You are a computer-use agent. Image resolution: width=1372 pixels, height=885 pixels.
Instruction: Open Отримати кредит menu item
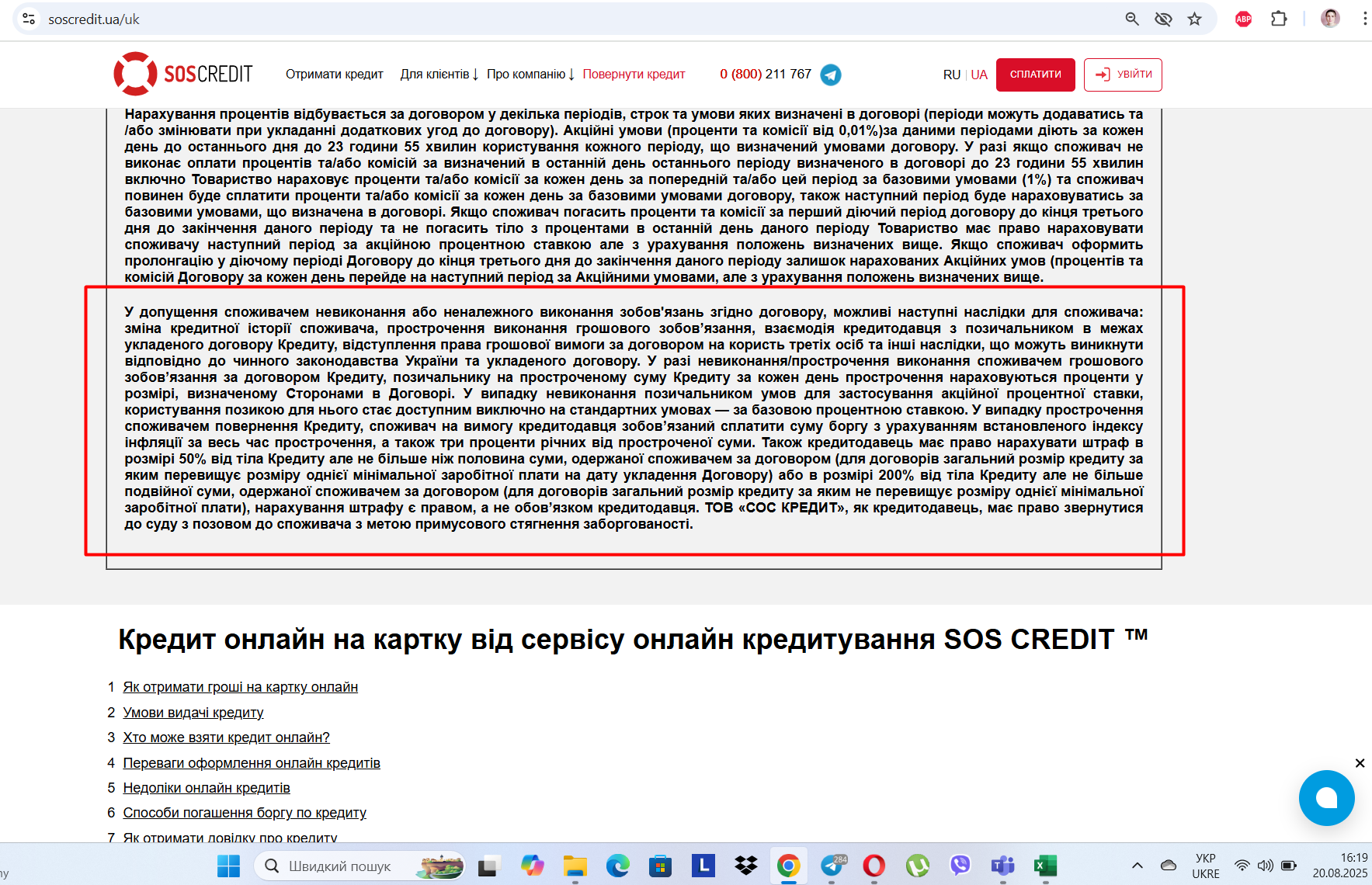point(335,75)
